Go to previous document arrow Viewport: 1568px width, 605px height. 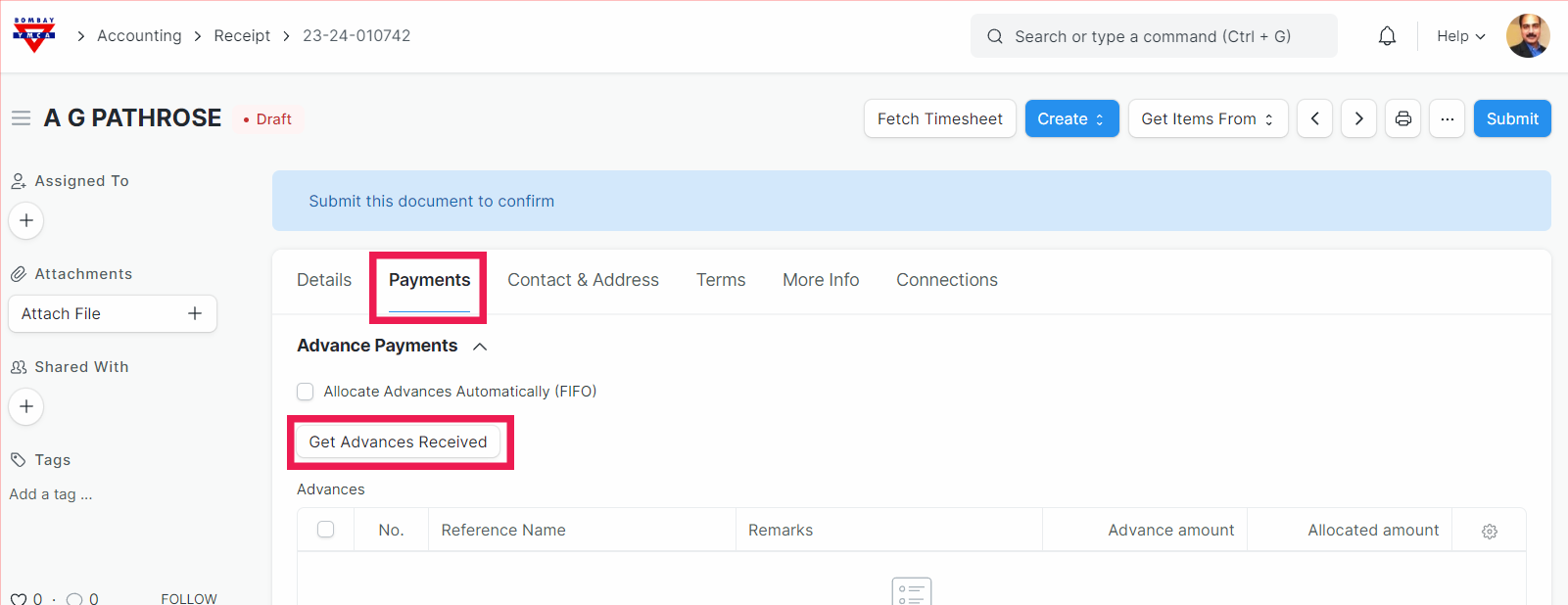[x=1314, y=118]
